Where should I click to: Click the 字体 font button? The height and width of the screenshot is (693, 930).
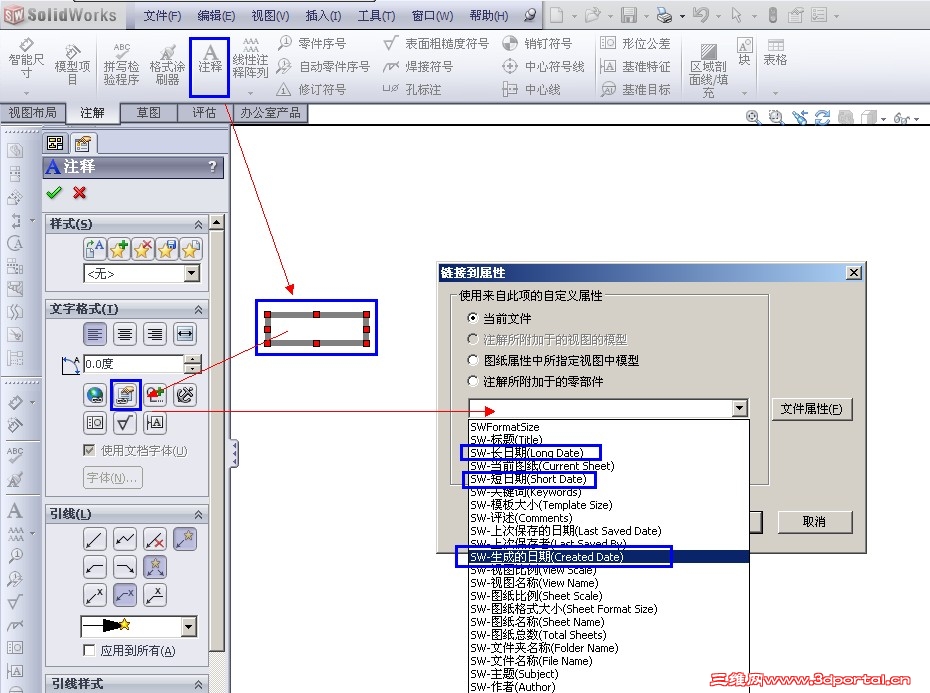[112, 478]
